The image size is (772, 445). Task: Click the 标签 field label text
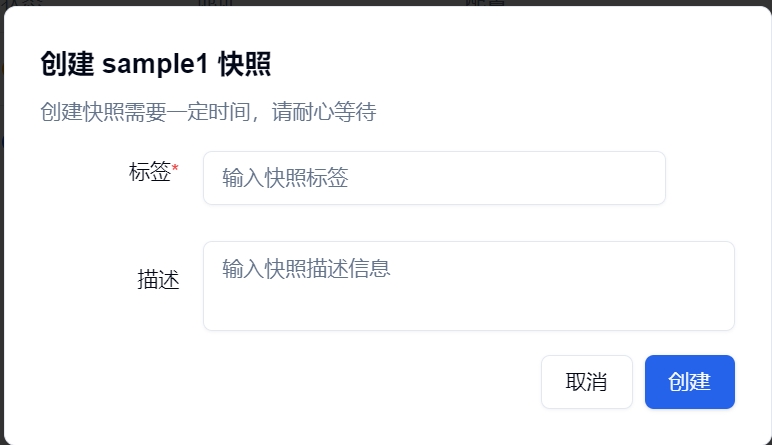pyautogui.click(x=150, y=172)
